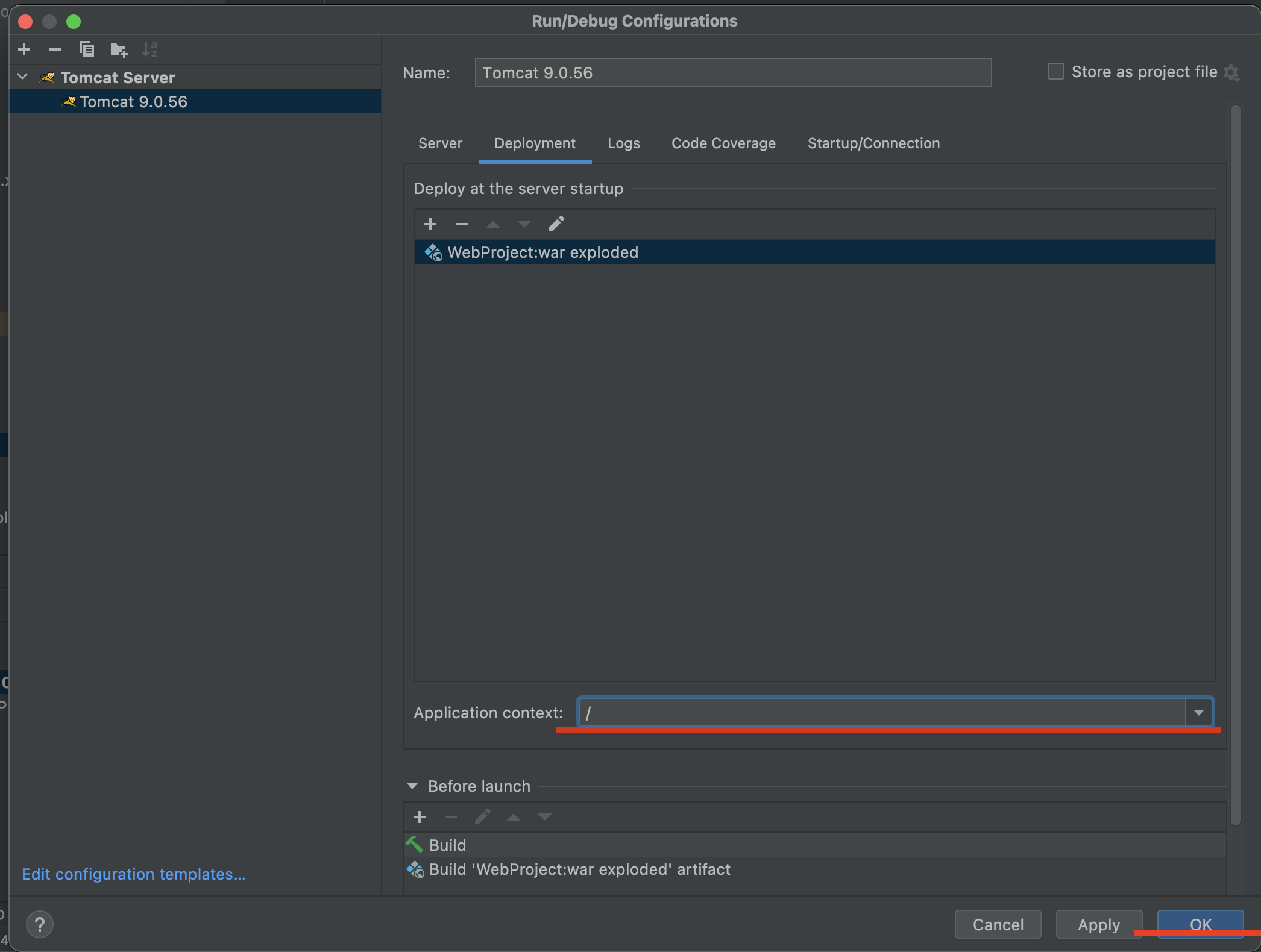Enable Store as project file checkbox
This screenshot has width=1261, height=952.
pos(1055,72)
